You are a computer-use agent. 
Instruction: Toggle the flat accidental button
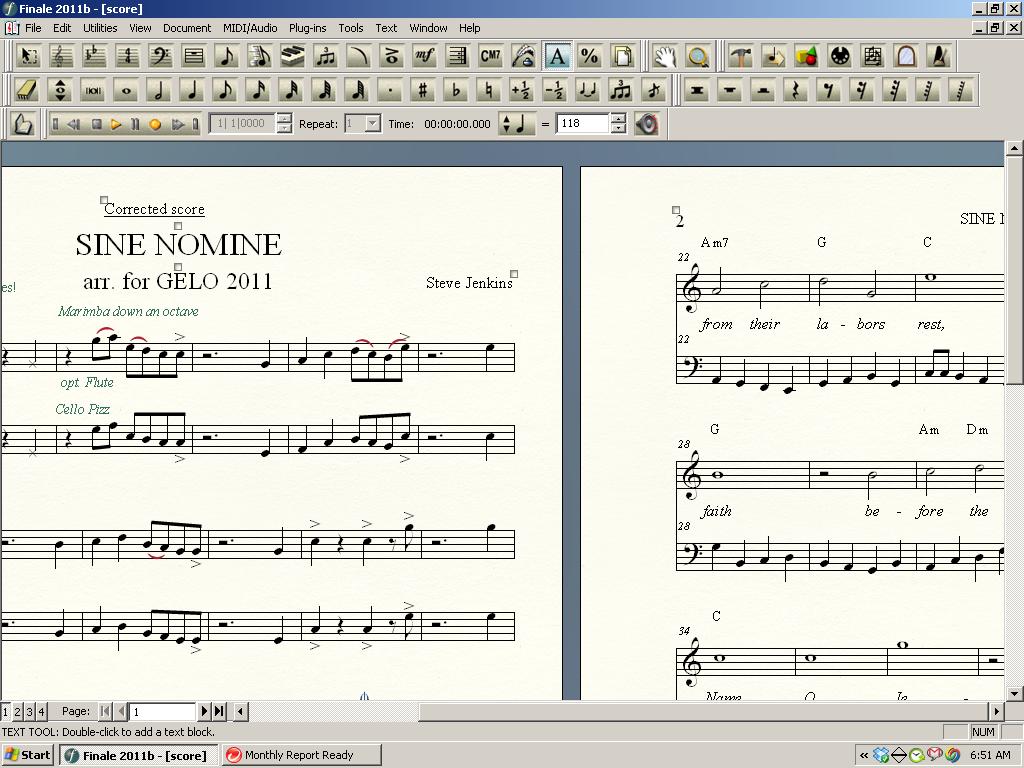456,90
